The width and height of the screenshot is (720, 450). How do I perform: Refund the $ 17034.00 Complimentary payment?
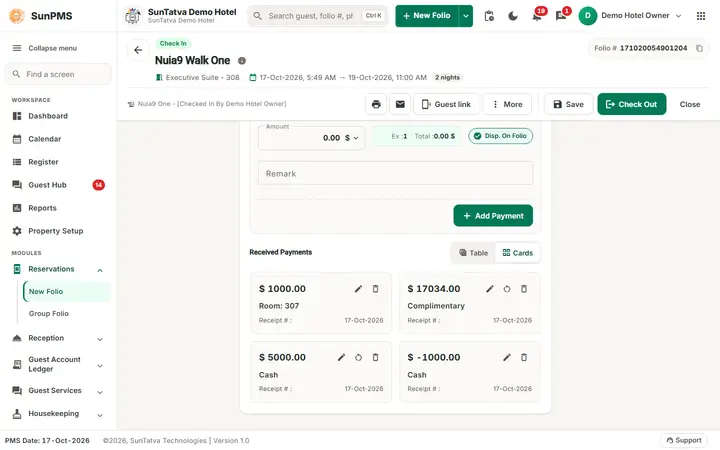(506, 289)
